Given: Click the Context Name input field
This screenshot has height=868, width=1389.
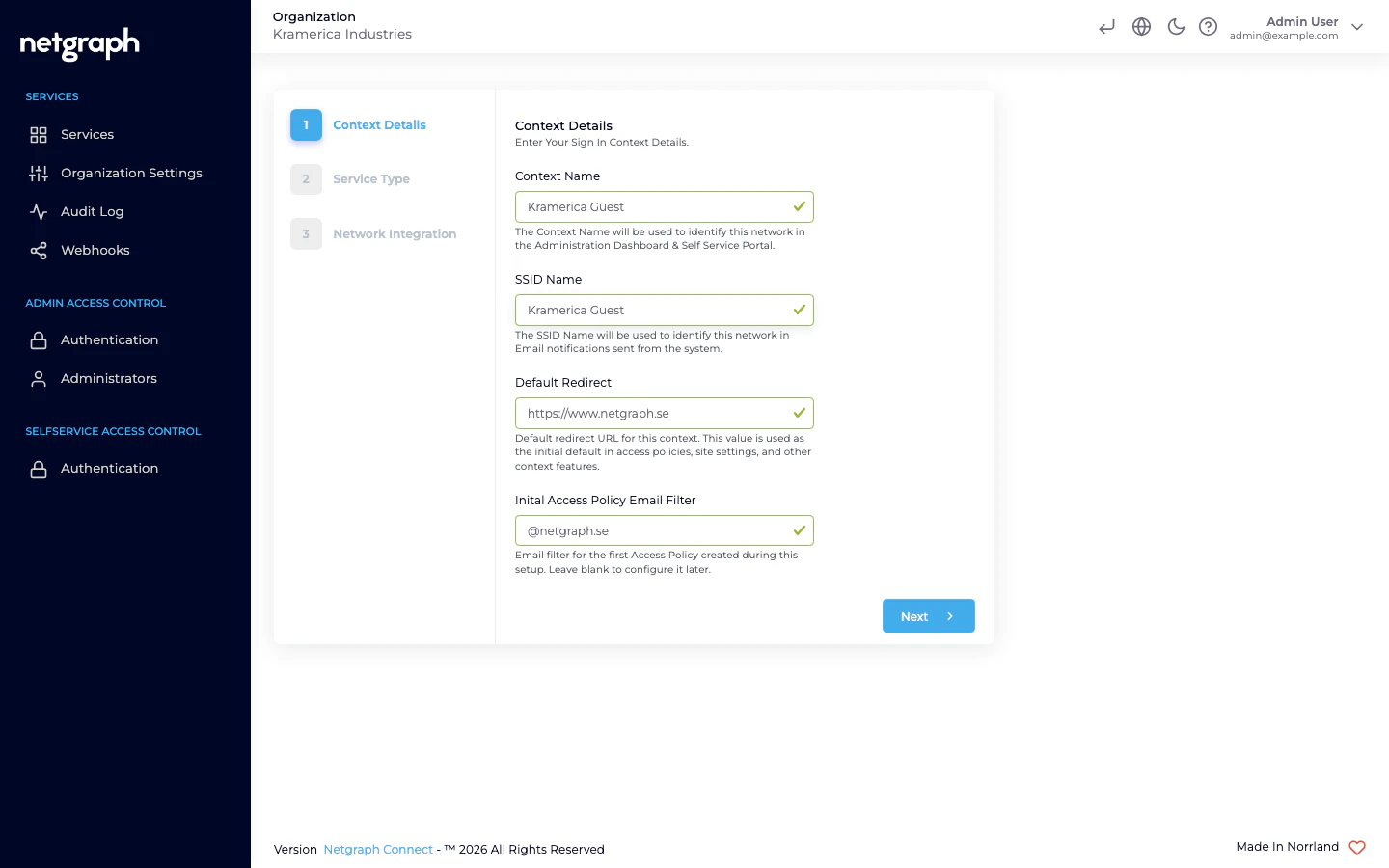Looking at the screenshot, I should click(665, 206).
